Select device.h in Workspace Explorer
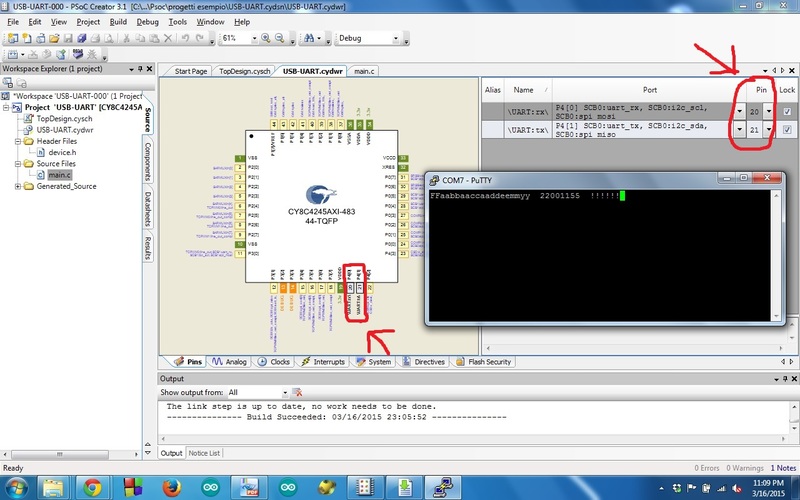 62,153
